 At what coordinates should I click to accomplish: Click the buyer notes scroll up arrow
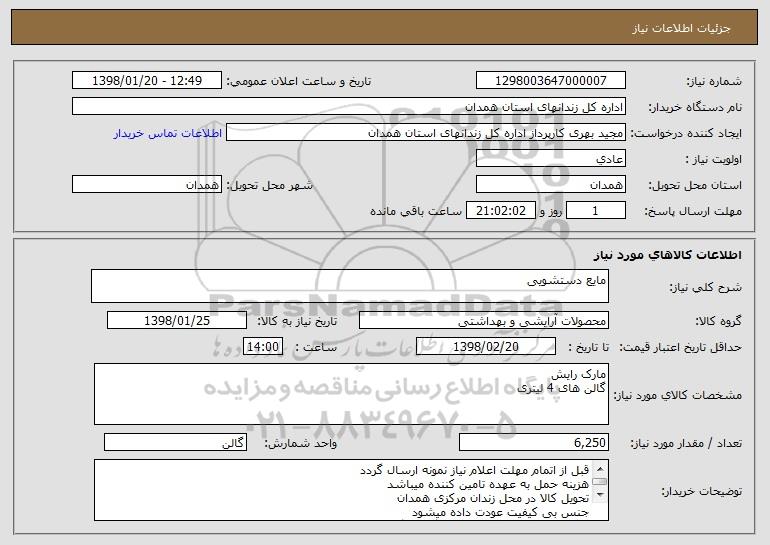coord(600,468)
